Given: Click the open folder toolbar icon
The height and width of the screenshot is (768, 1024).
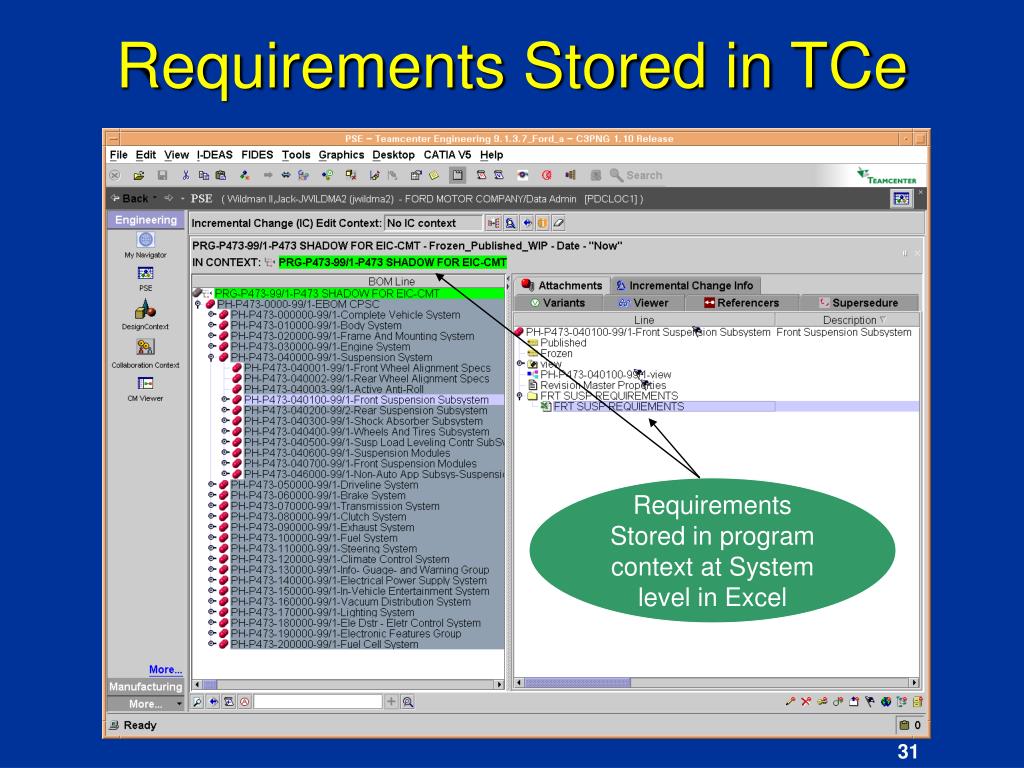Looking at the screenshot, I should (138, 175).
